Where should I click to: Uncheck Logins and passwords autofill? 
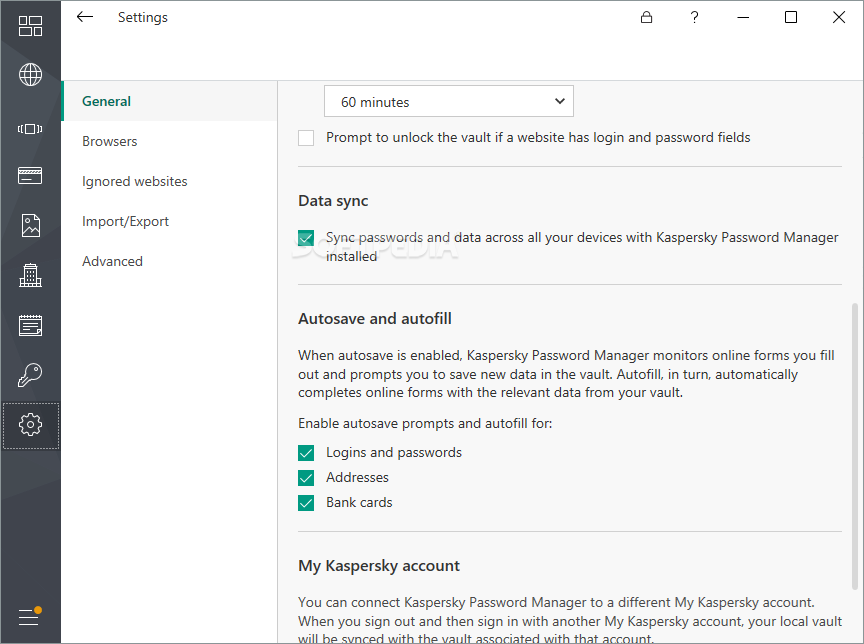(x=306, y=453)
